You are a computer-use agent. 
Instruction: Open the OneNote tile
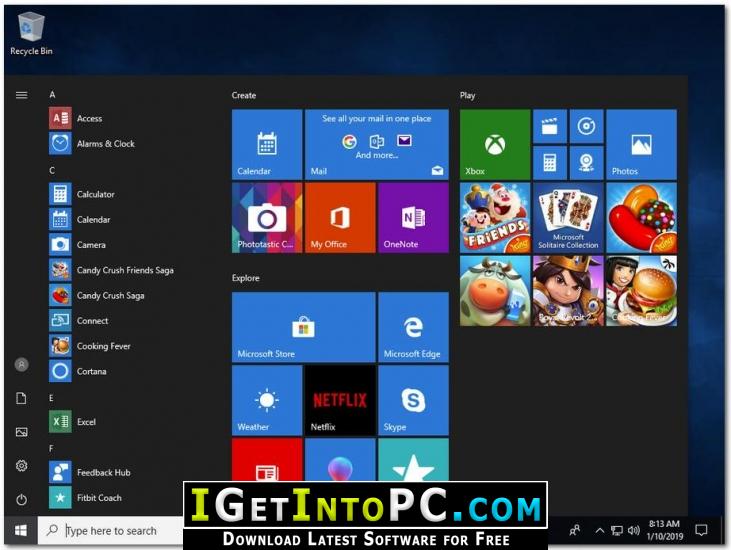414,218
